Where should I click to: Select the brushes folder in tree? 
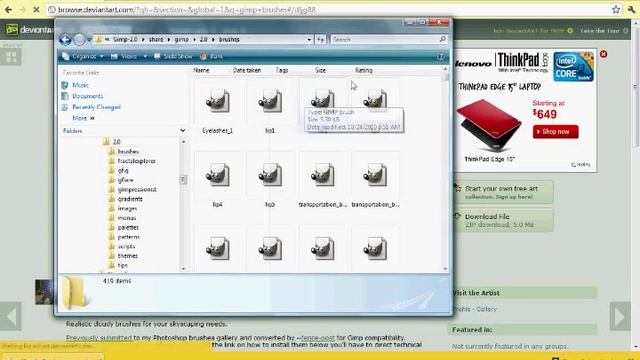(x=128, y=151)
